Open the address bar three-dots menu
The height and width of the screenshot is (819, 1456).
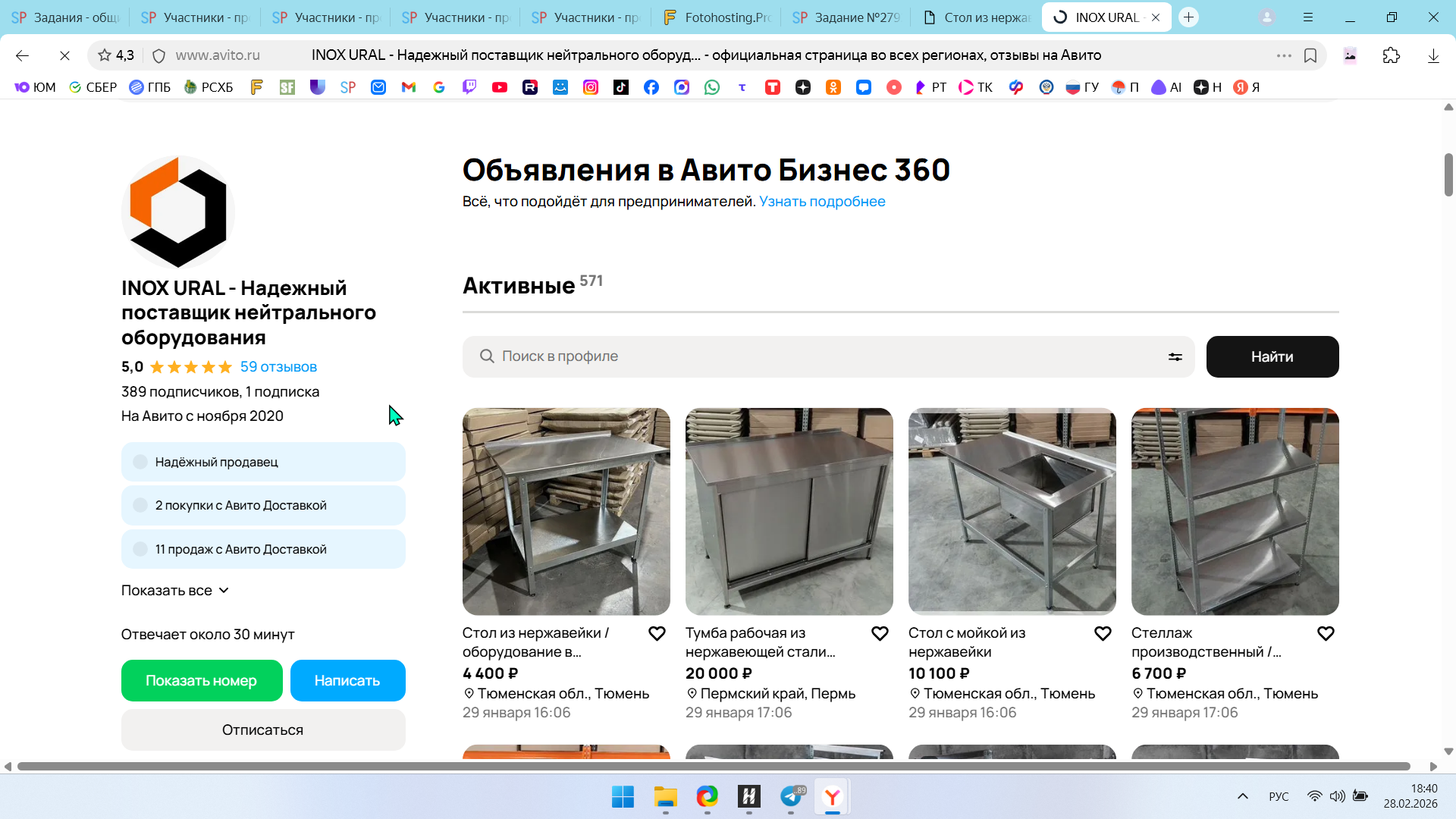click(1283, 55)
